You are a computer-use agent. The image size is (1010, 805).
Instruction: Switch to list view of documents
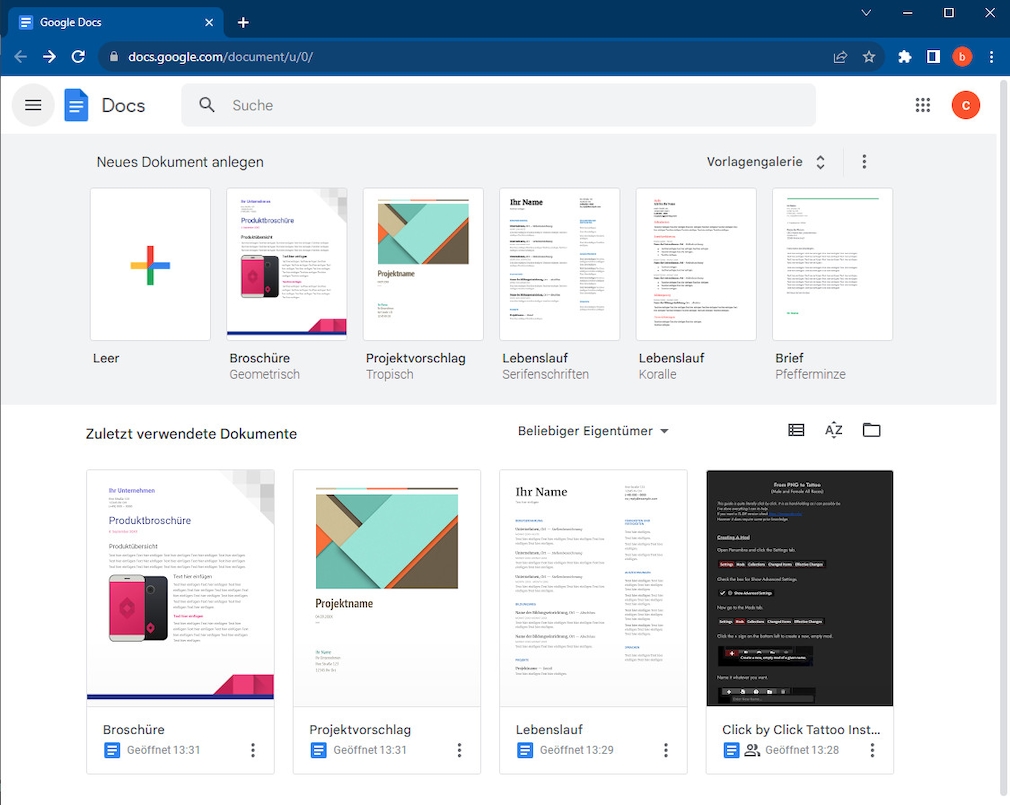pos(796,430)
